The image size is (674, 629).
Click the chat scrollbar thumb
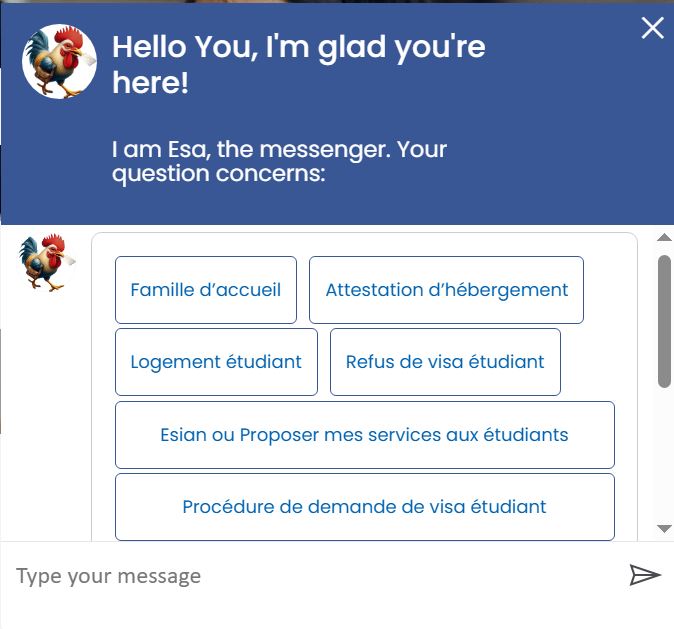pyautogui.click(x=664, y=321)
